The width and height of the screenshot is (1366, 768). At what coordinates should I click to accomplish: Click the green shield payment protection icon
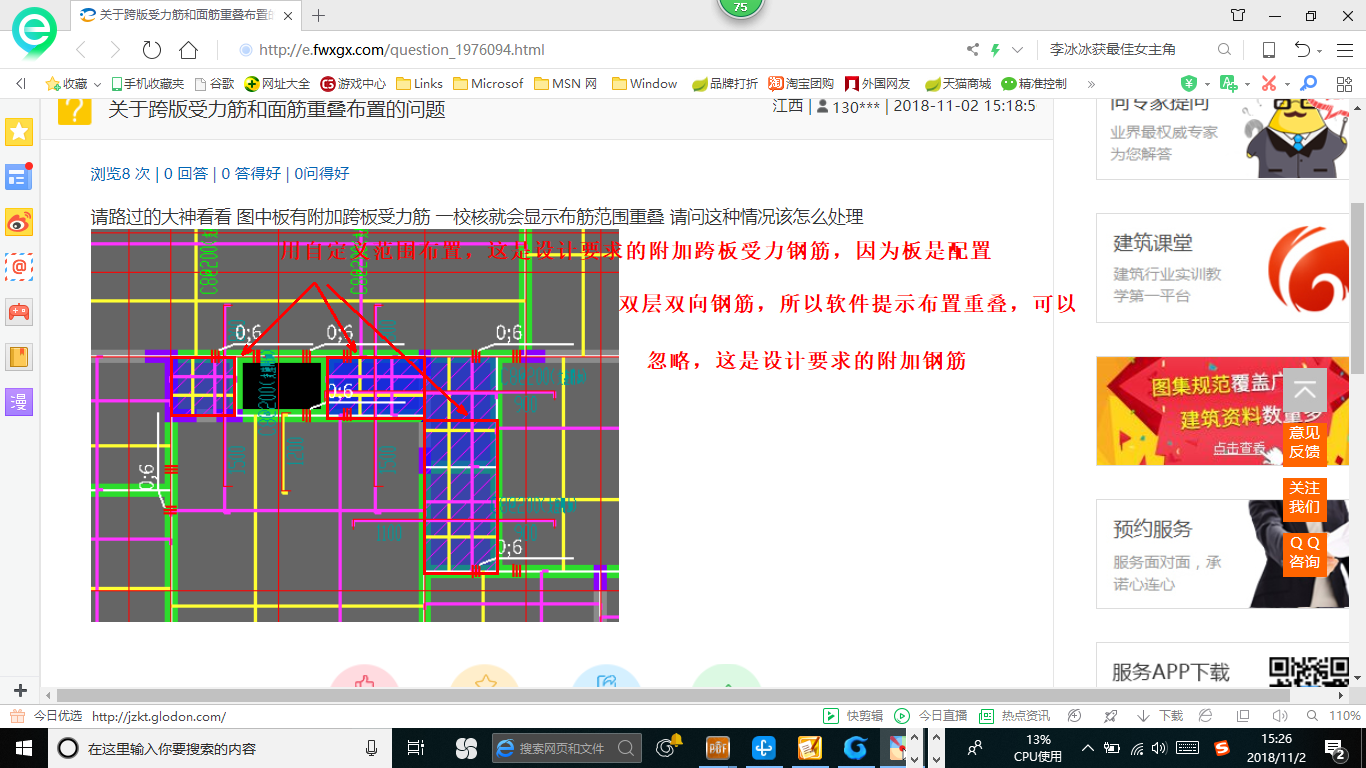[x=1188, y=84]
